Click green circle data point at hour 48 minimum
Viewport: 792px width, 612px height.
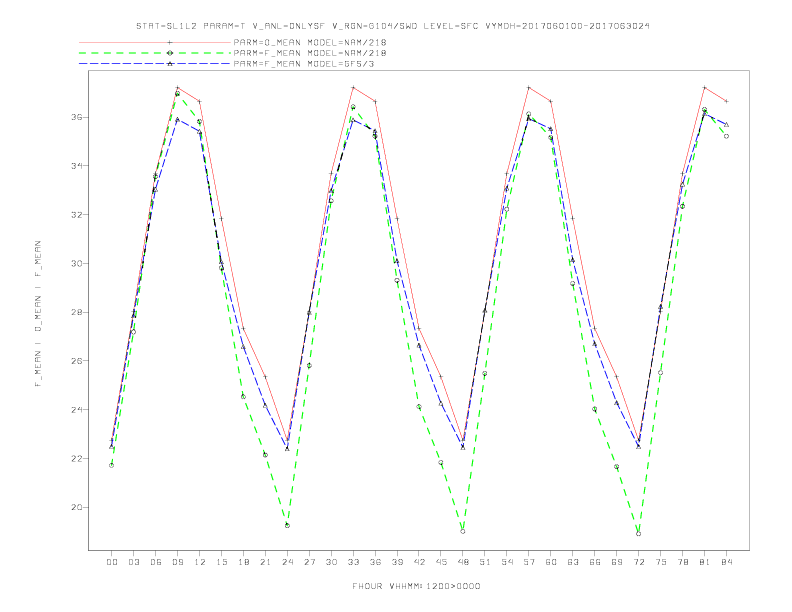point(463,531)
